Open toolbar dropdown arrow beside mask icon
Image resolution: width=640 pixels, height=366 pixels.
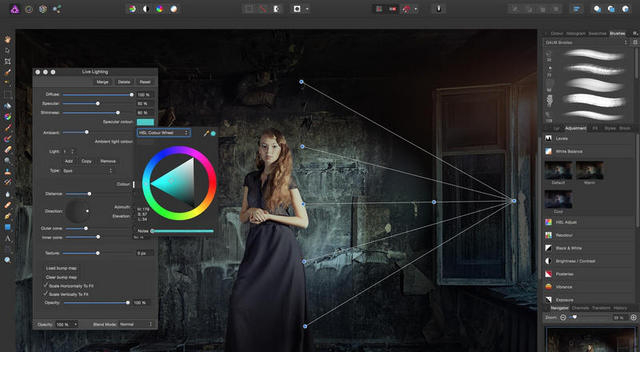point(307,9)
